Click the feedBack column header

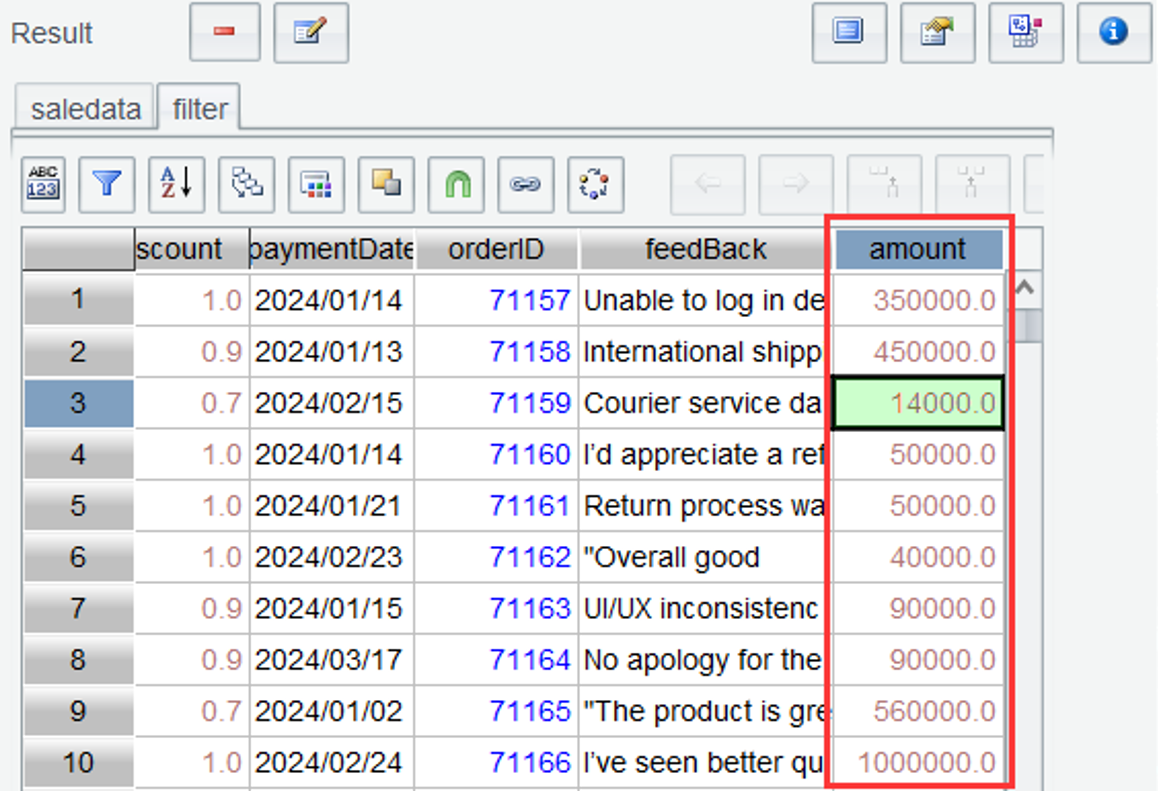[705, 249]
